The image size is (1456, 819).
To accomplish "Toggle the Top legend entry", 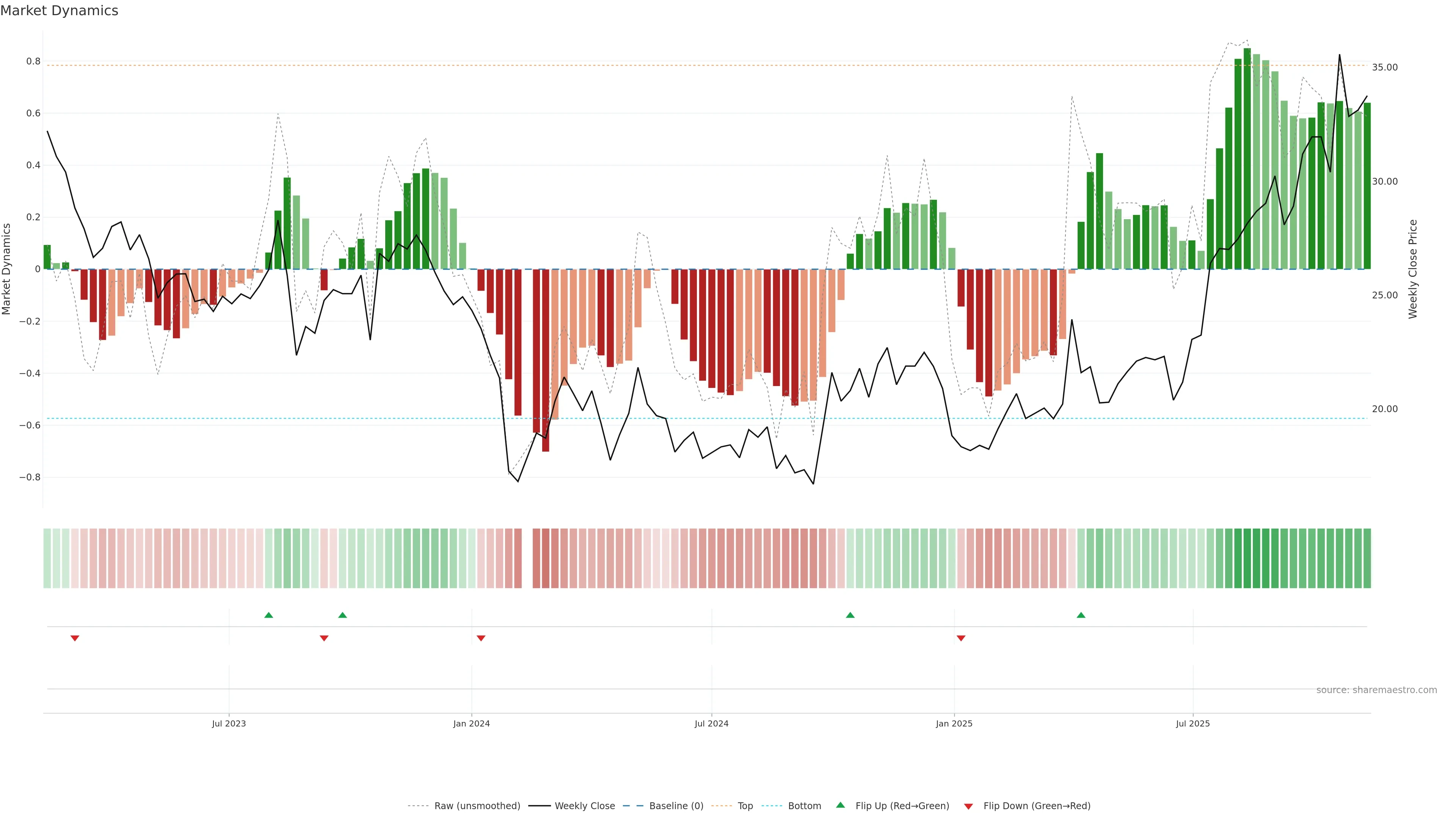I will click(x=745, y=806).
